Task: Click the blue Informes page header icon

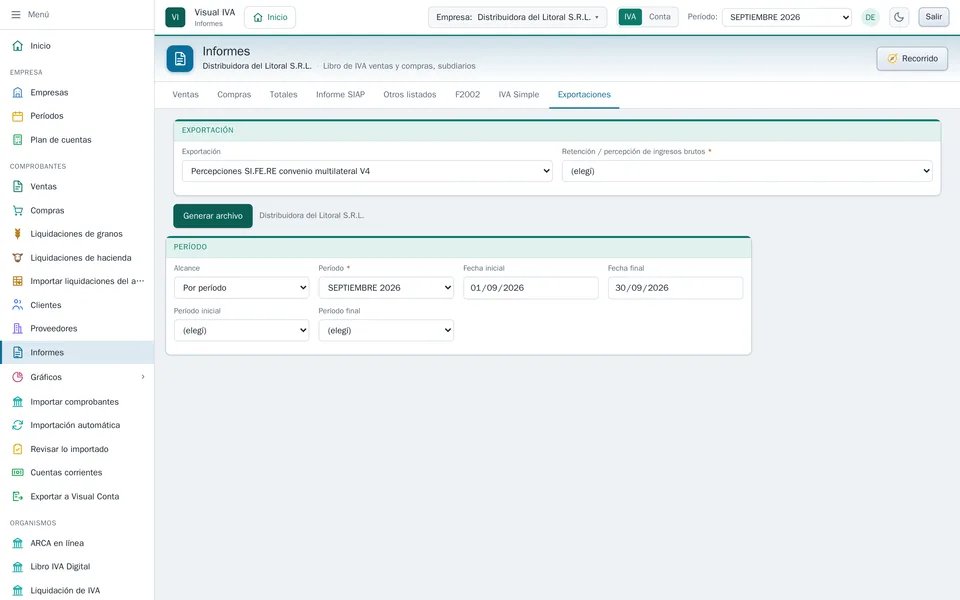Action: [180, 59]
